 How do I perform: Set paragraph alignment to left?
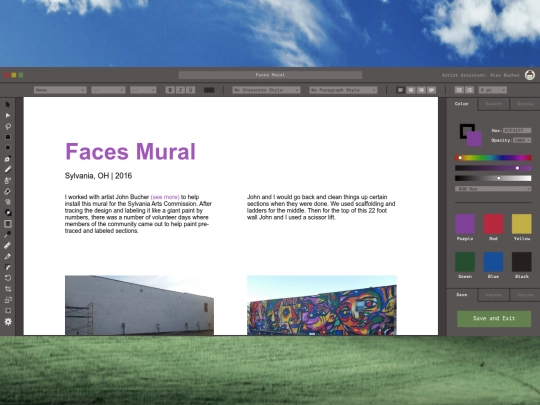(x=400, y=90)
